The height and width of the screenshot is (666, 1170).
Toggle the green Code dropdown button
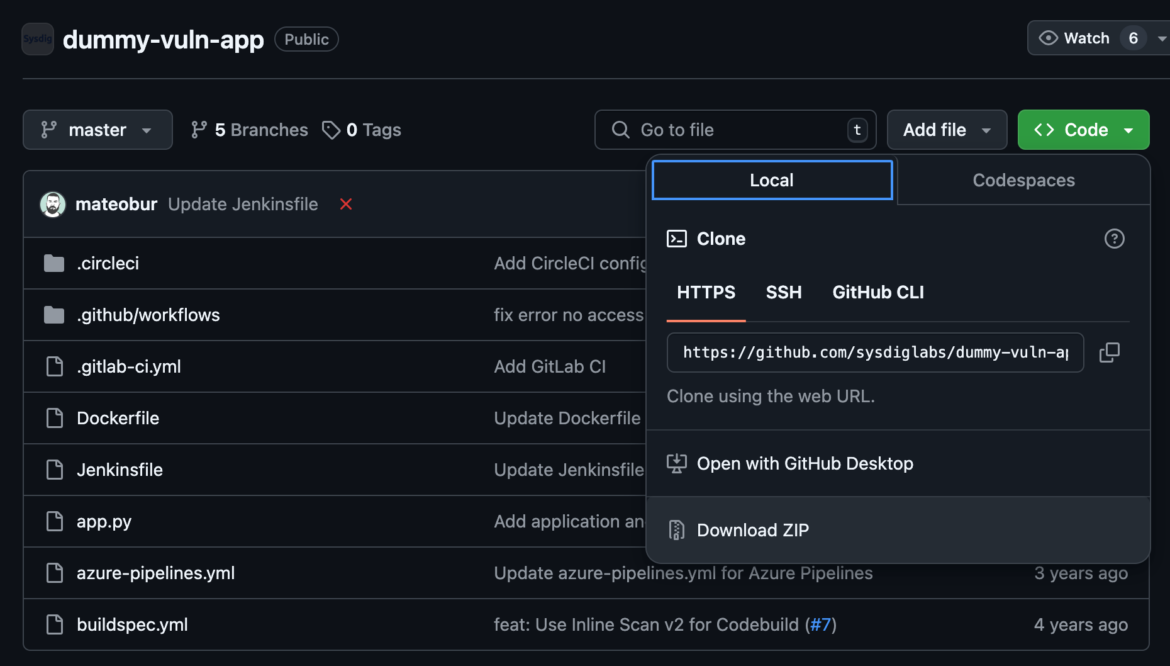pos(1083,130)
